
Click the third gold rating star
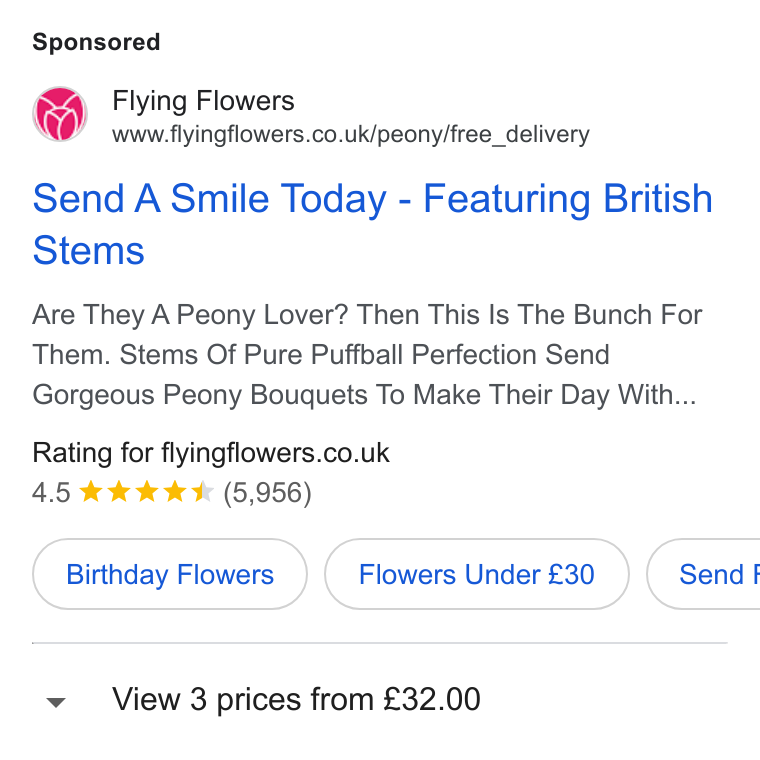[146, 491]
